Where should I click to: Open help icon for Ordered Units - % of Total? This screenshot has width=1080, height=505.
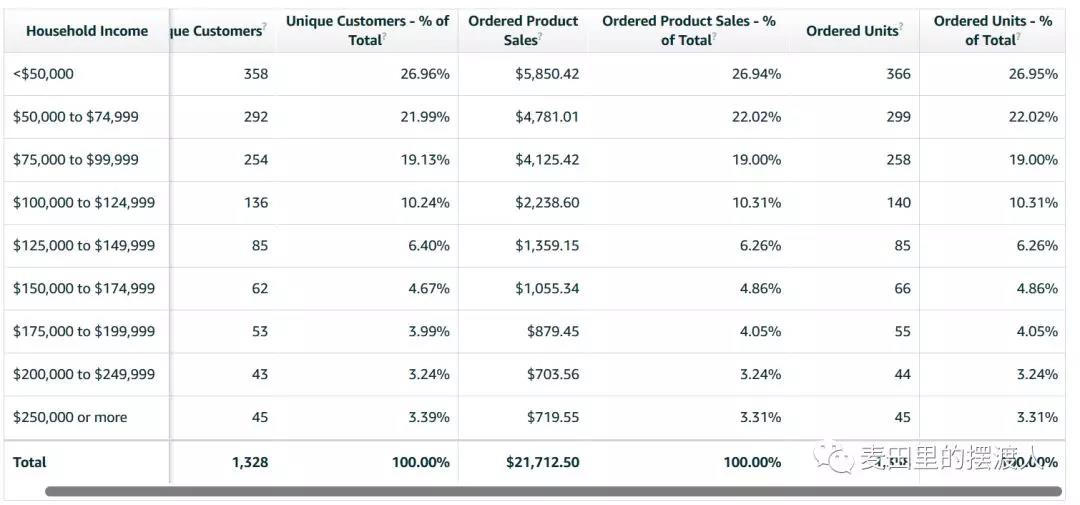1019,36
